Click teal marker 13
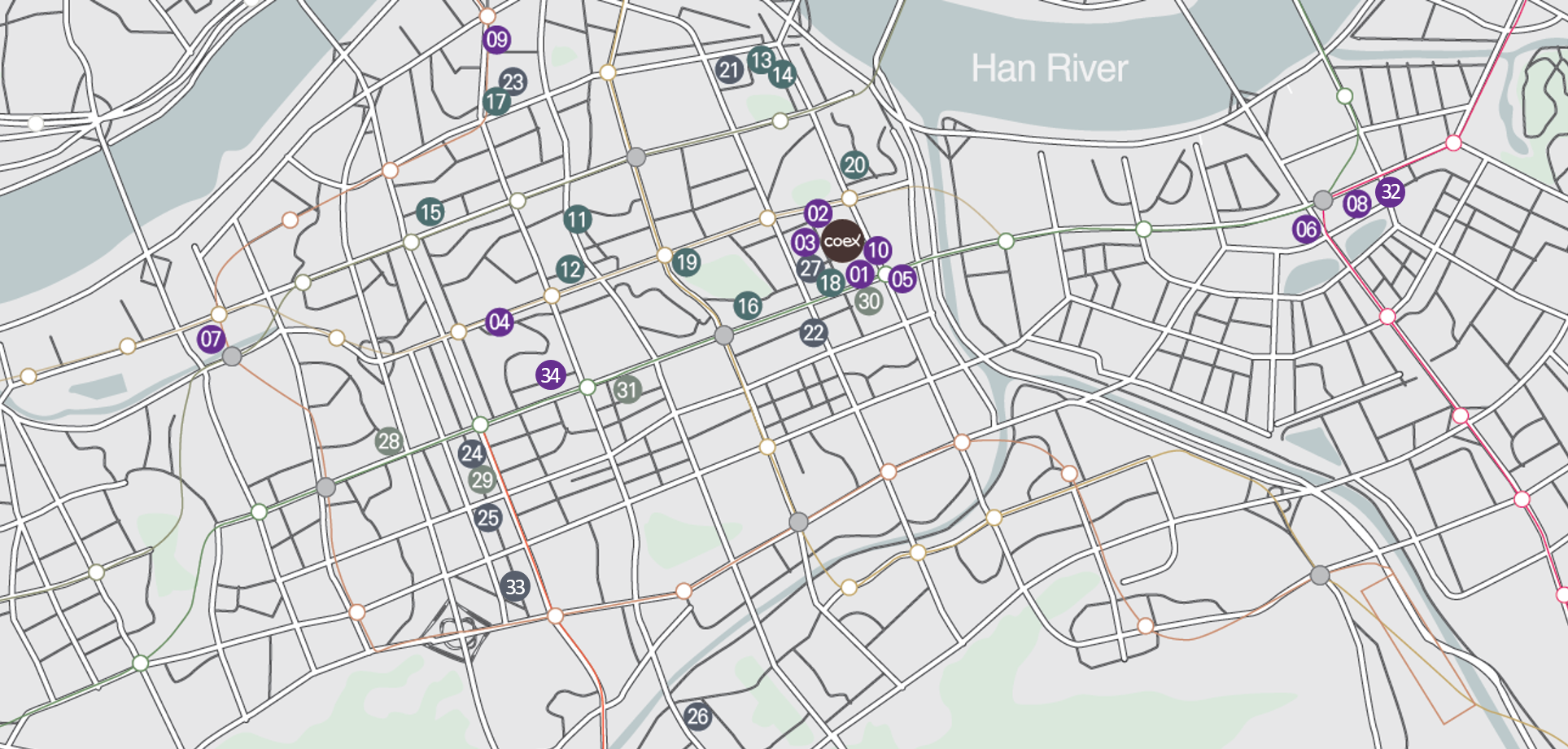This screenshot has width=1568, height=749. pos(762,60)
